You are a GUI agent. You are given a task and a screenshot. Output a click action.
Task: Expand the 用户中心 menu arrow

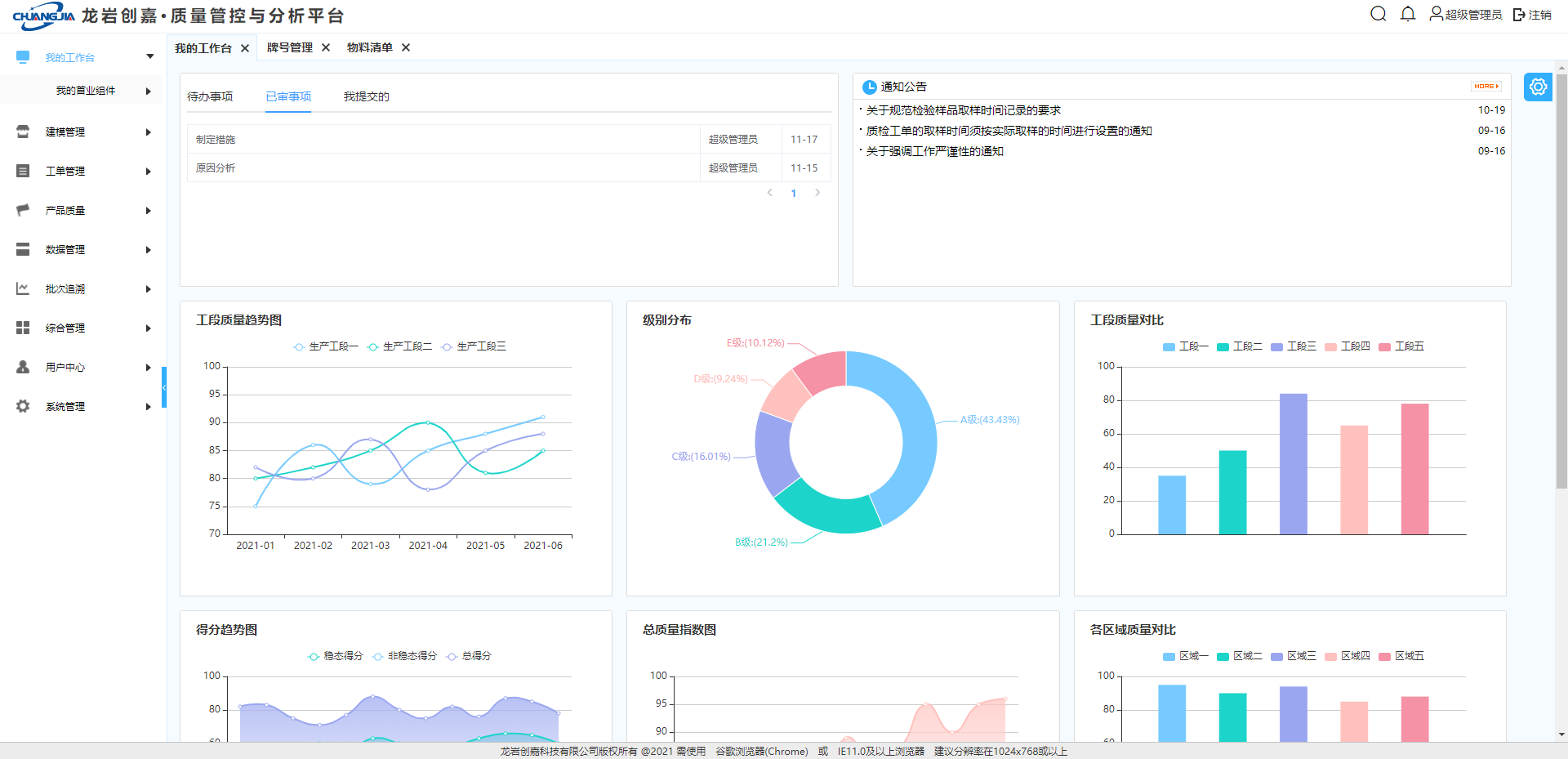[149, 368]
